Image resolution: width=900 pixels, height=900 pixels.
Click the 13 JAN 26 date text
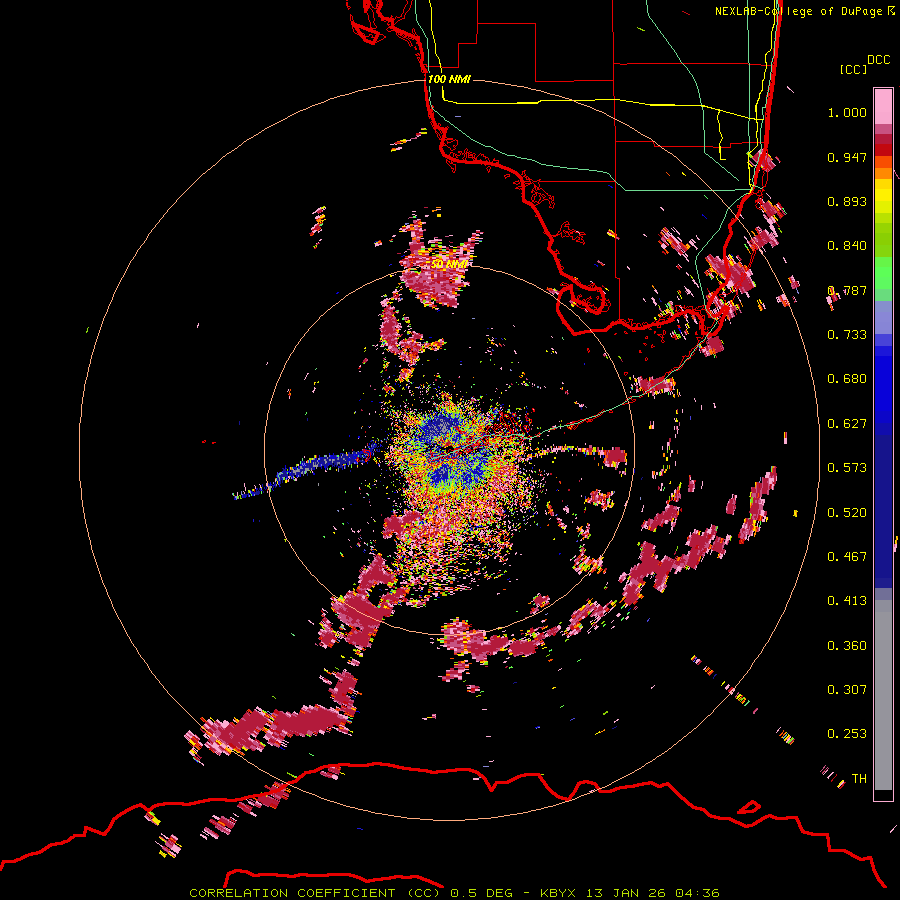(x=626, y=893)
